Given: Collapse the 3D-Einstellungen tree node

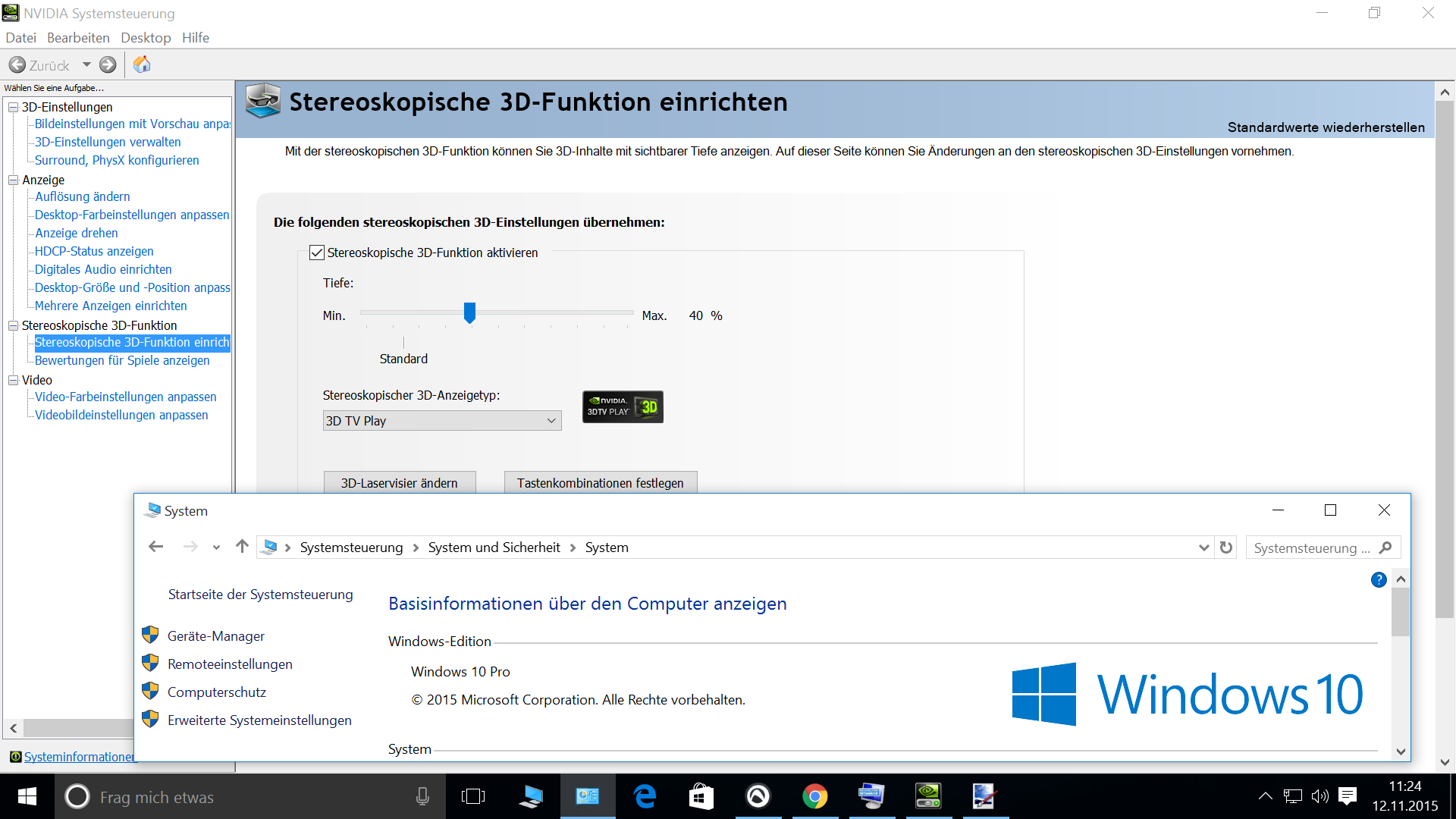Looking at the screenshot, I should [x=13, y=107].
